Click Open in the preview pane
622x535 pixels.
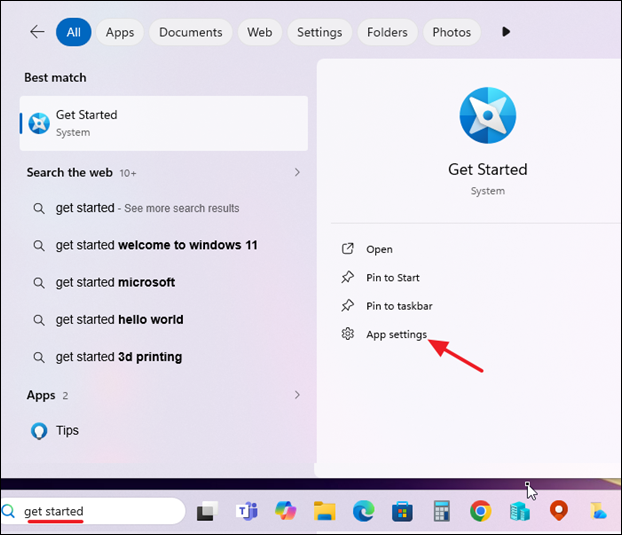pos(379,249)
